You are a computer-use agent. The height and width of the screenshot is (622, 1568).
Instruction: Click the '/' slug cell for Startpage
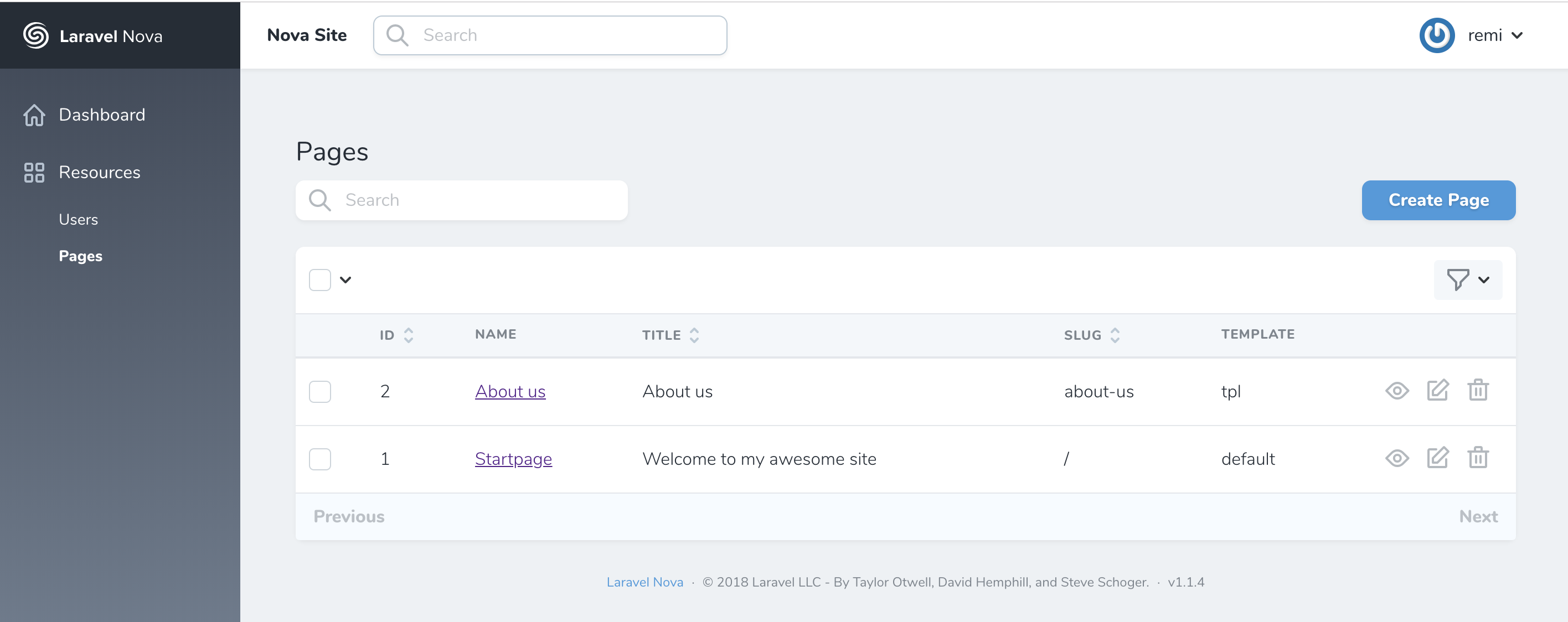(x=1066, y=459)
